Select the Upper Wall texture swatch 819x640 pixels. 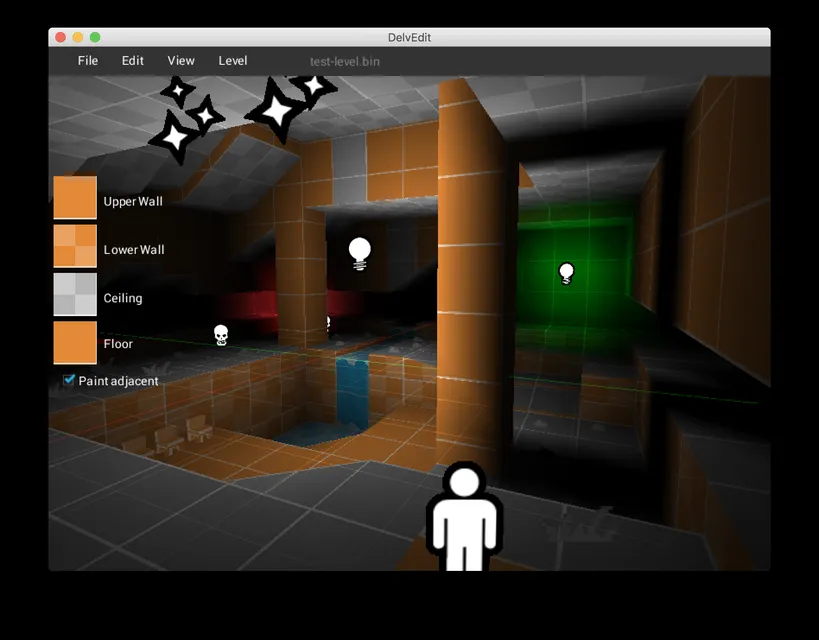(75, 197)
